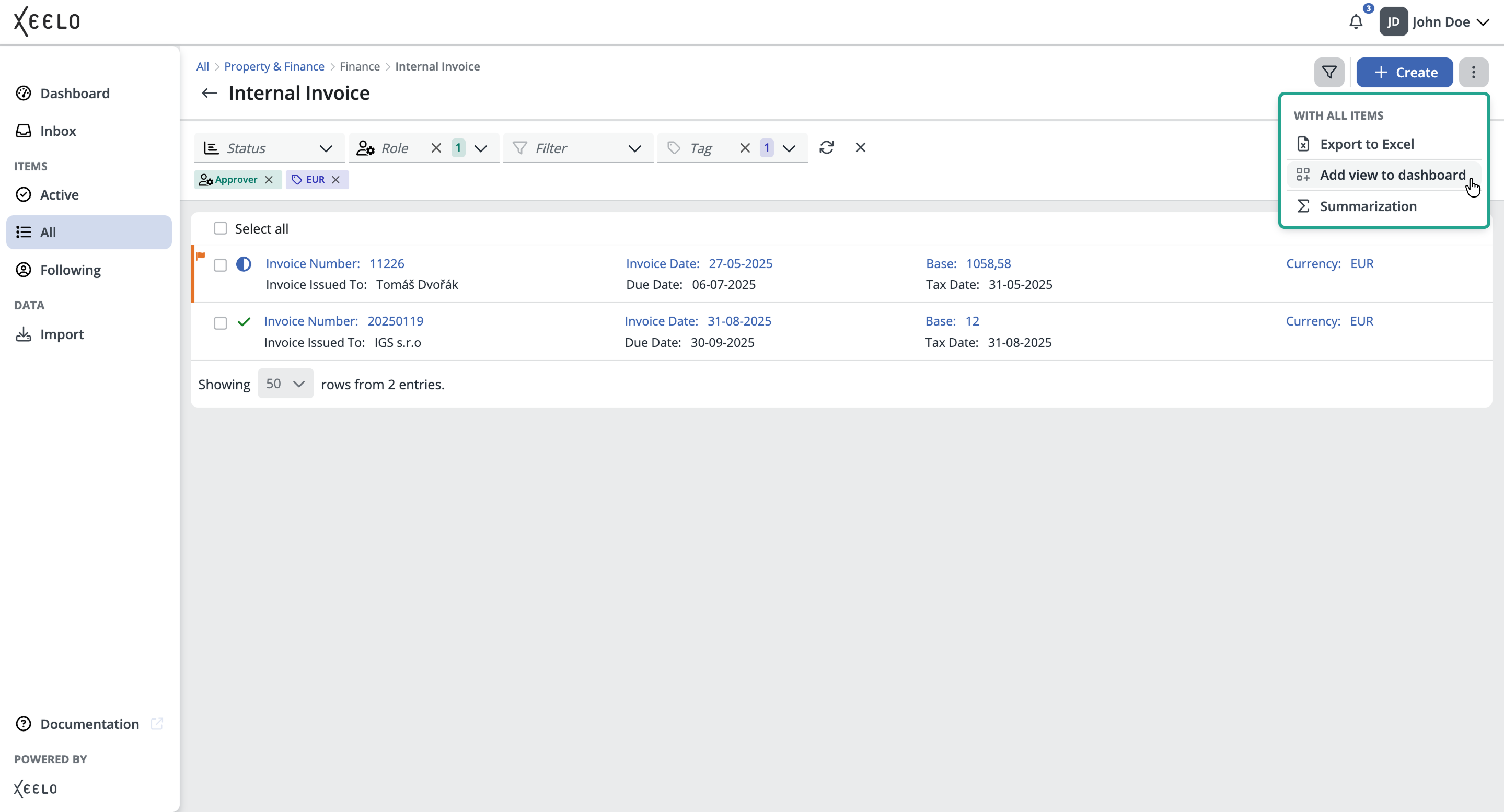Click the green checkmark status of invoice 20250119
The height and width of the screenshot is (812, 1504).
[x=244, y=322]
